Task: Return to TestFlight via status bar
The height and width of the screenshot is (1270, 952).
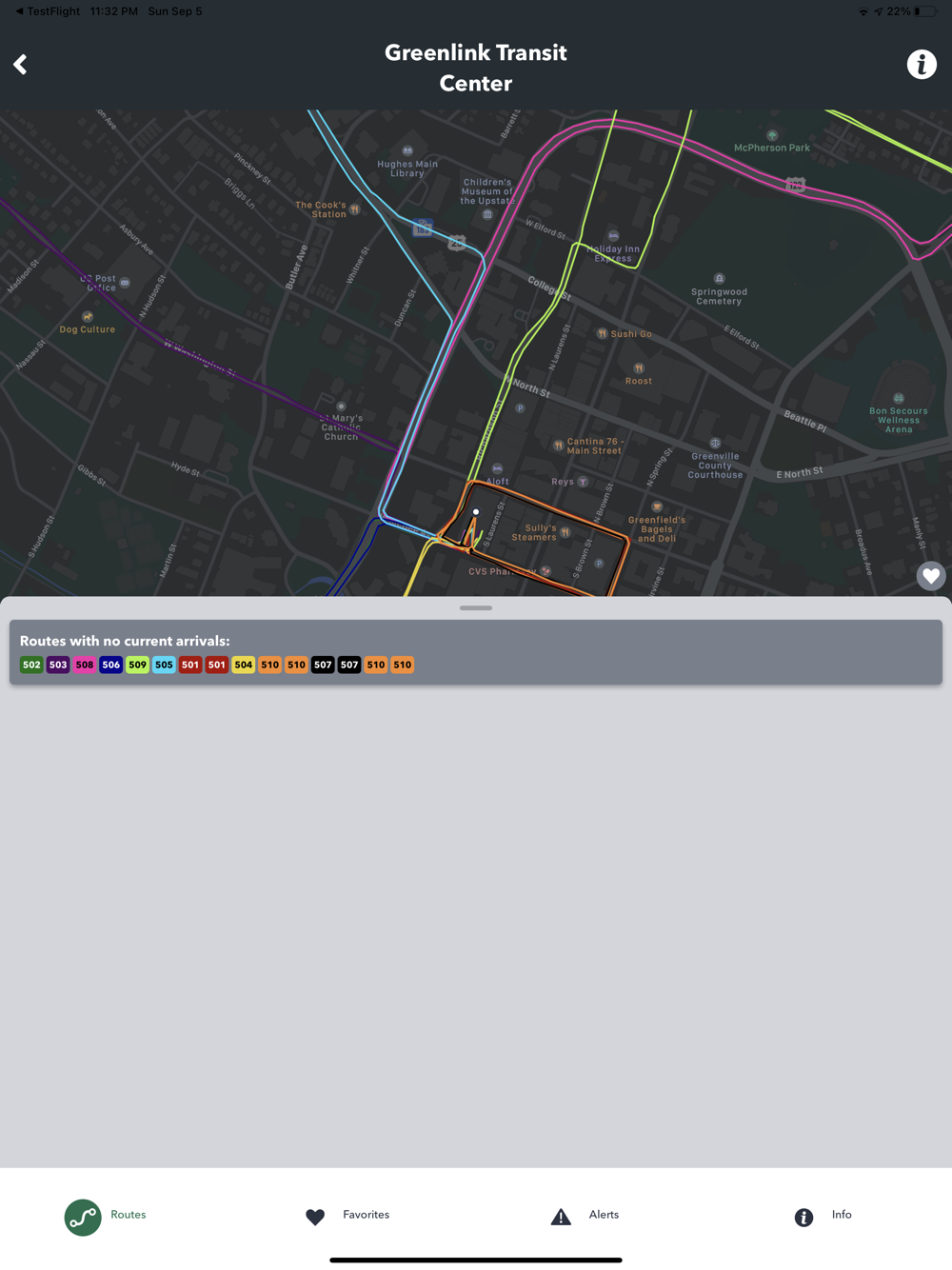Action: pos(47,11)
